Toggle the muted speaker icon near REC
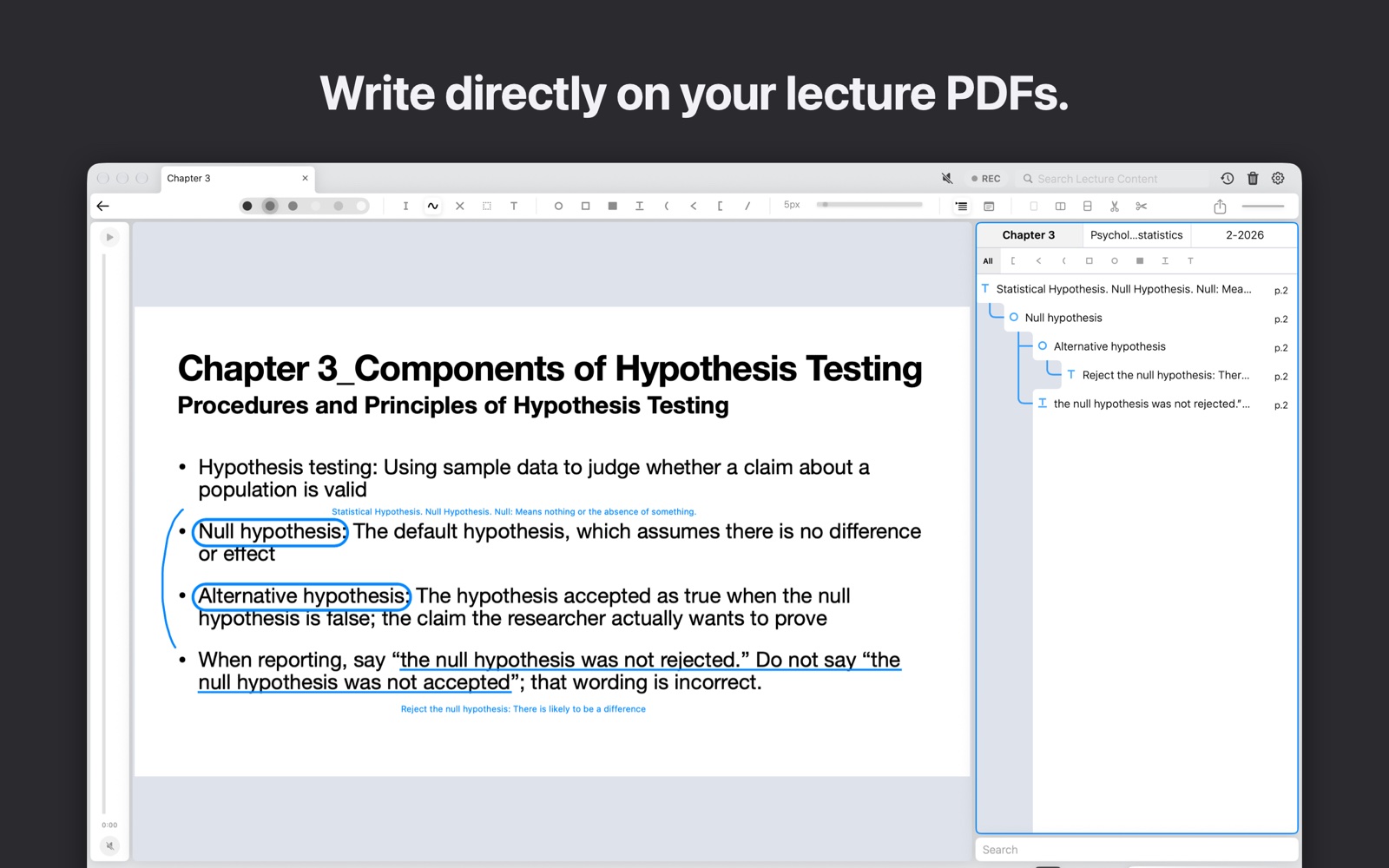Screen dimensions: 1389x868 tap(947, 178)
